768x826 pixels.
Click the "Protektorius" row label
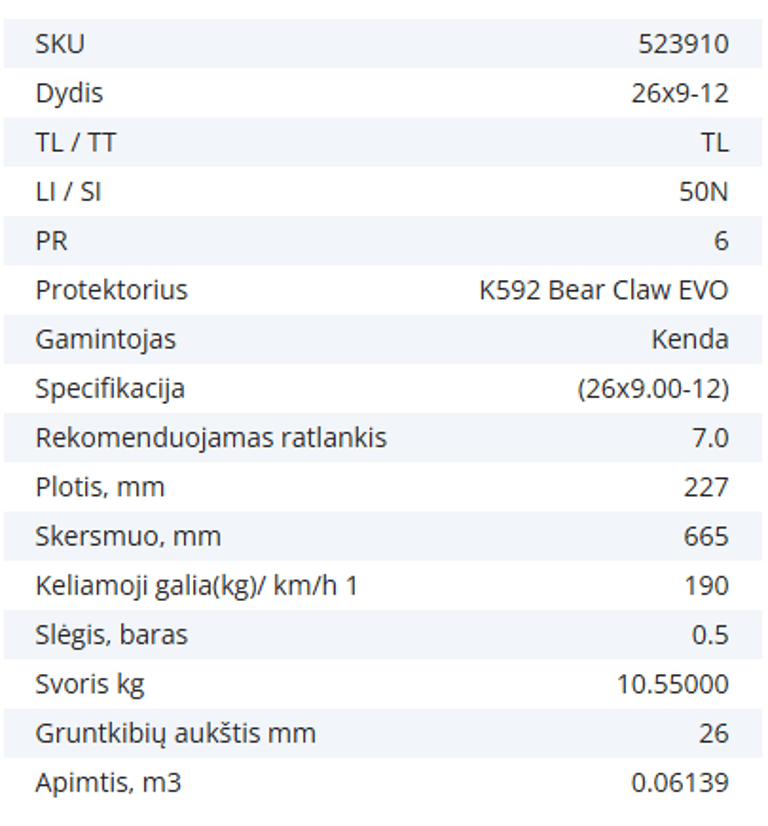(111, 290)
